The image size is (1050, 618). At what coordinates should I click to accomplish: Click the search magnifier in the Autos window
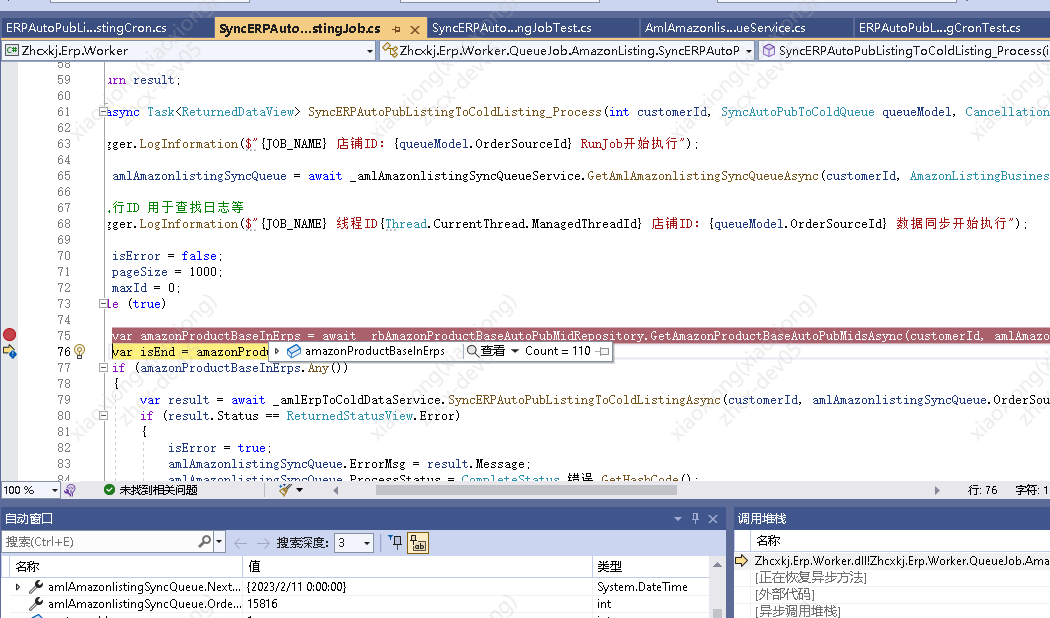205,542
